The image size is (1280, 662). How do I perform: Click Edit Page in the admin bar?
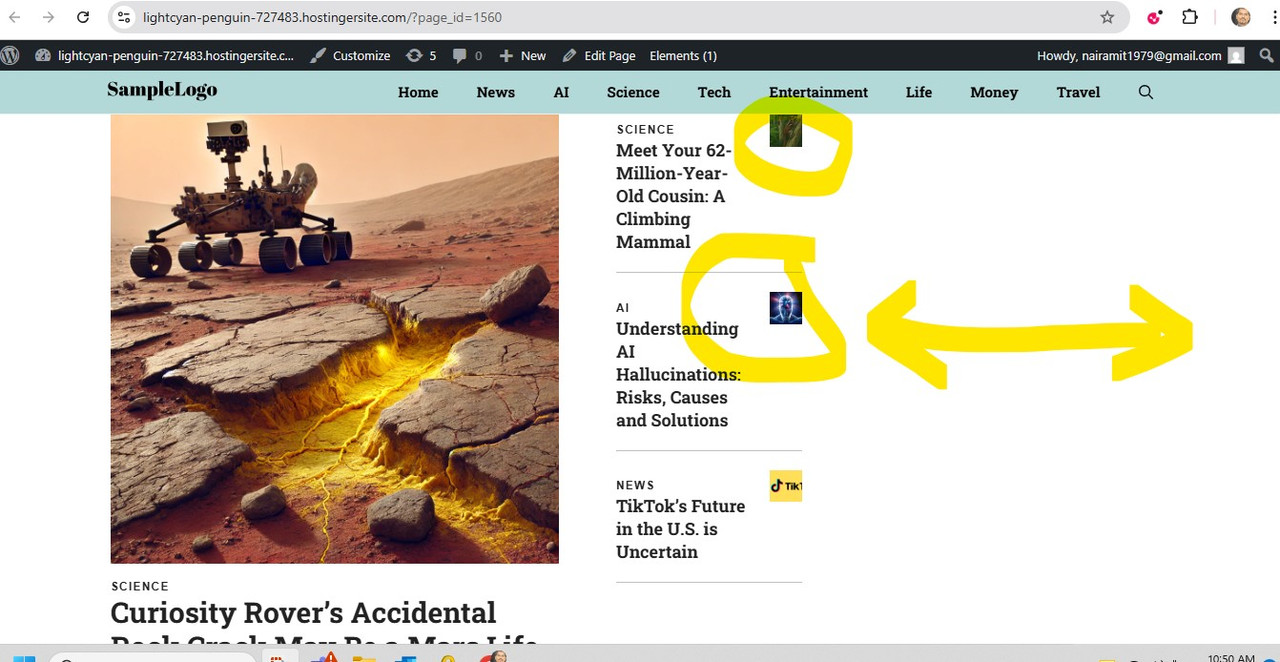[599, 56]
